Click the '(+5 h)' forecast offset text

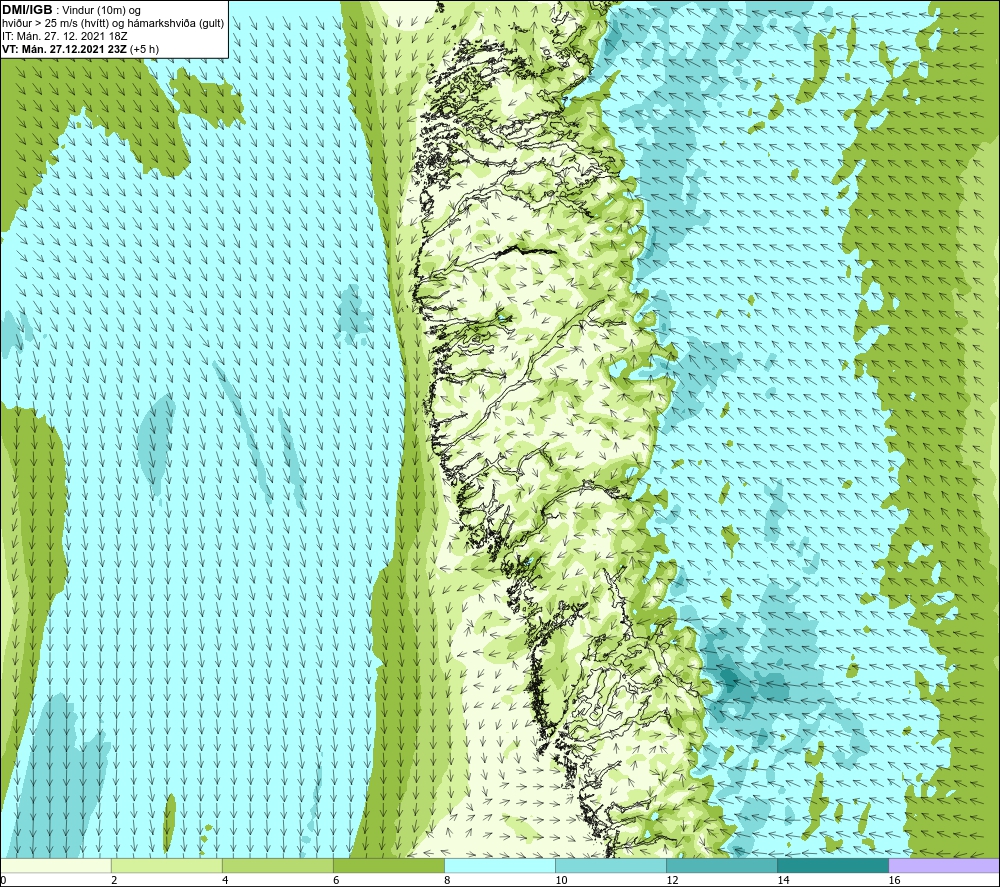click(x=145, y=49)
